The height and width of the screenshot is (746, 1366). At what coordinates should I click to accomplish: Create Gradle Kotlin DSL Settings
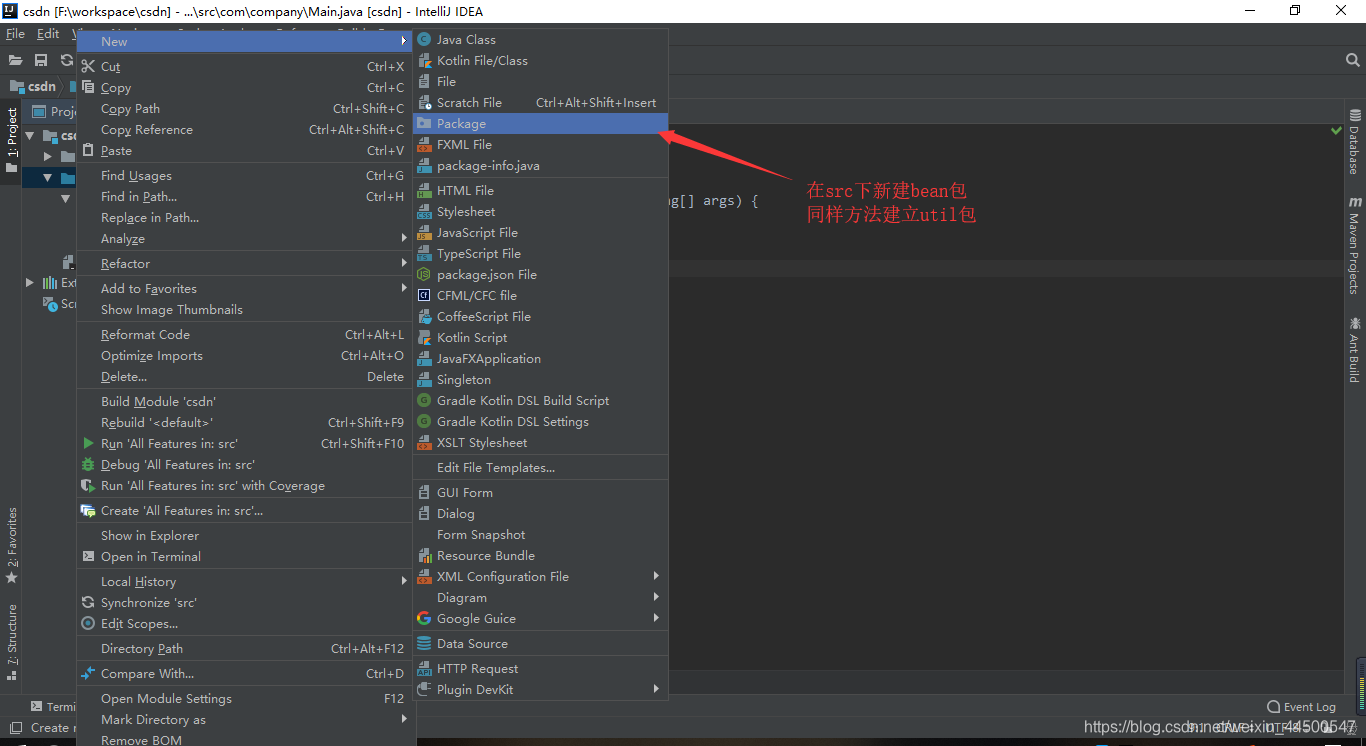[541, 421]
